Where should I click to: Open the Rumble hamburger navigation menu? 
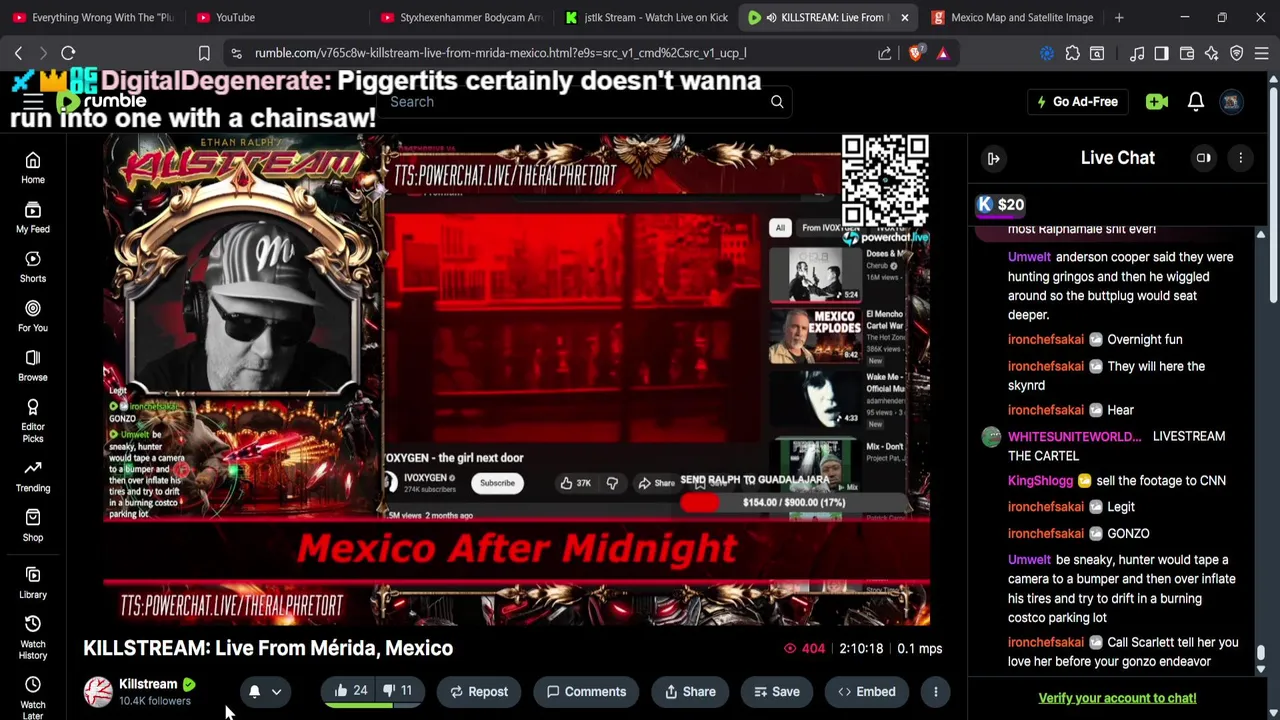33,102
